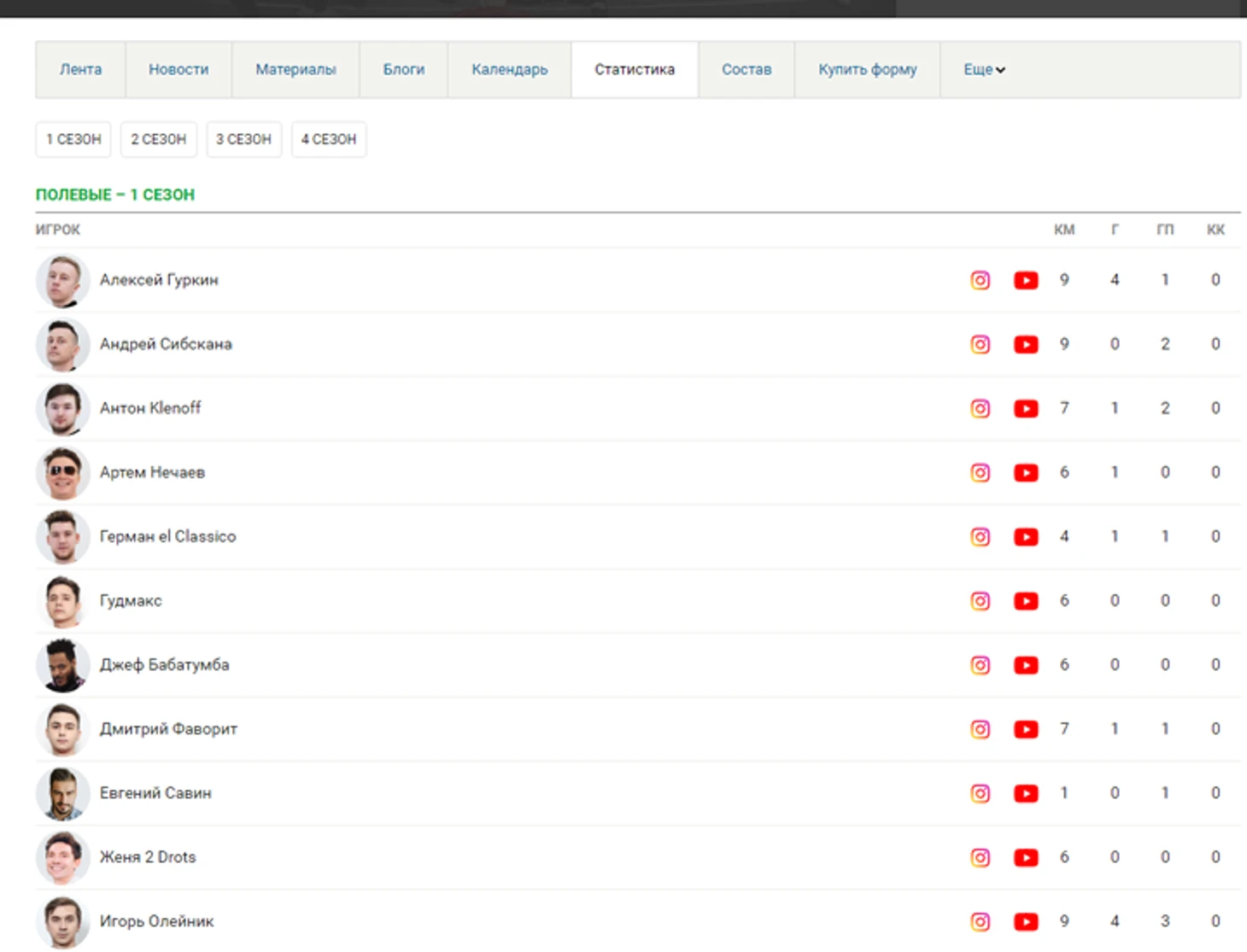Go to the Новости tab
Viewport: 1247px width, 952px height.
pyautogui.click(x=179, y=70)
